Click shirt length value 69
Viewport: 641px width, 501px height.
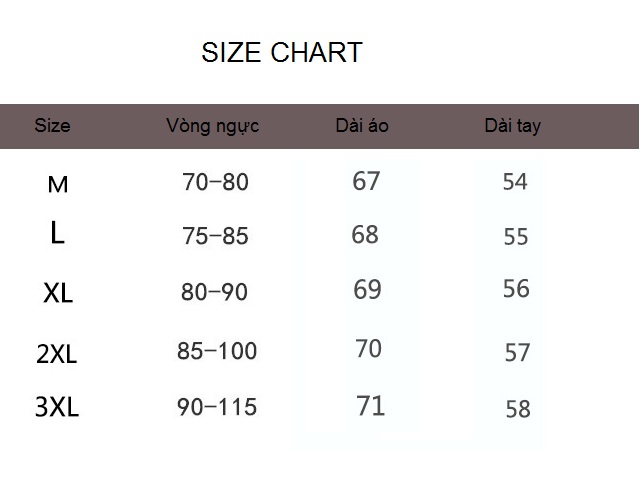(367, 289)
